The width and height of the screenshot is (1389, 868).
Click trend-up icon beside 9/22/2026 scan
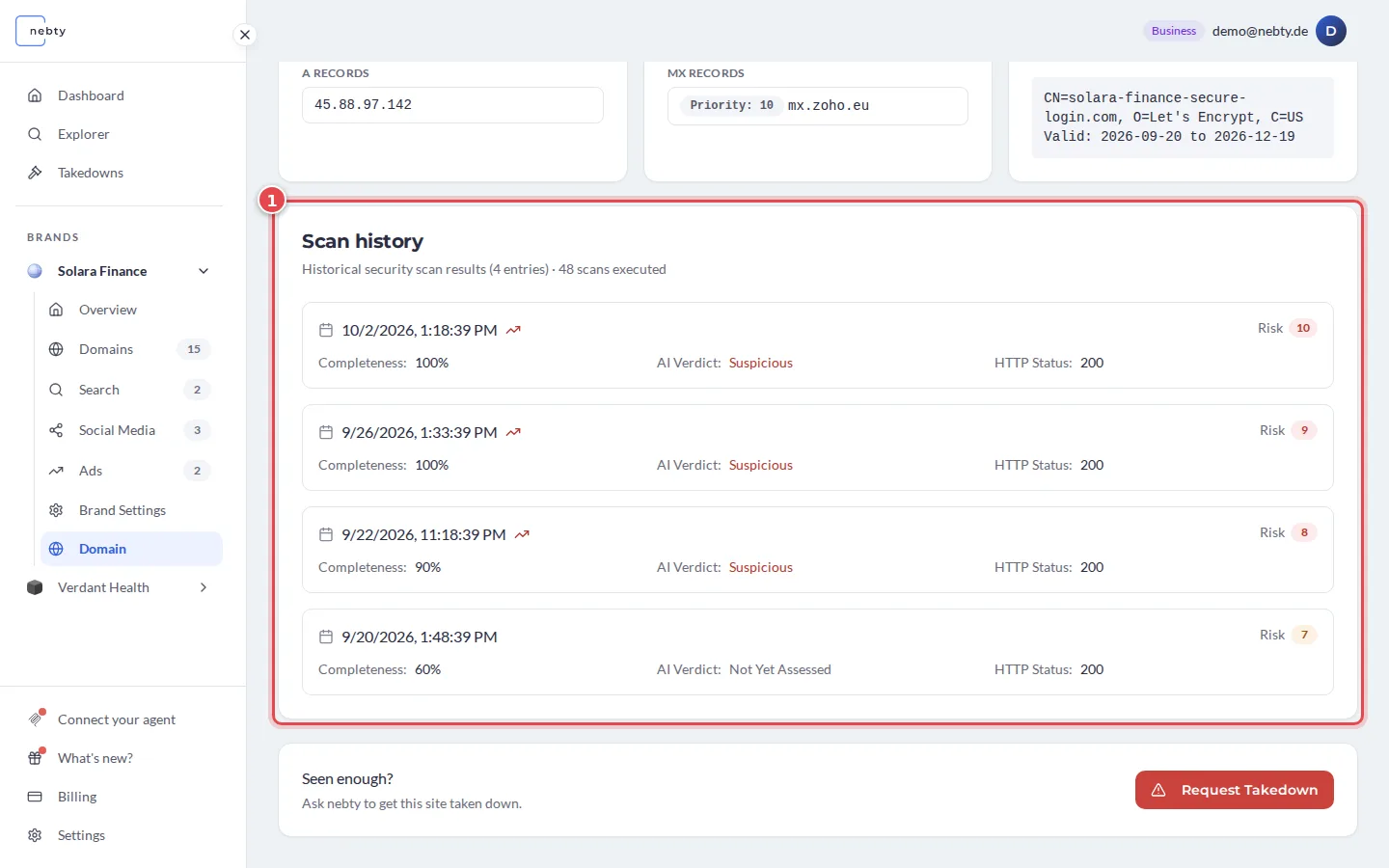pos(522,534)
